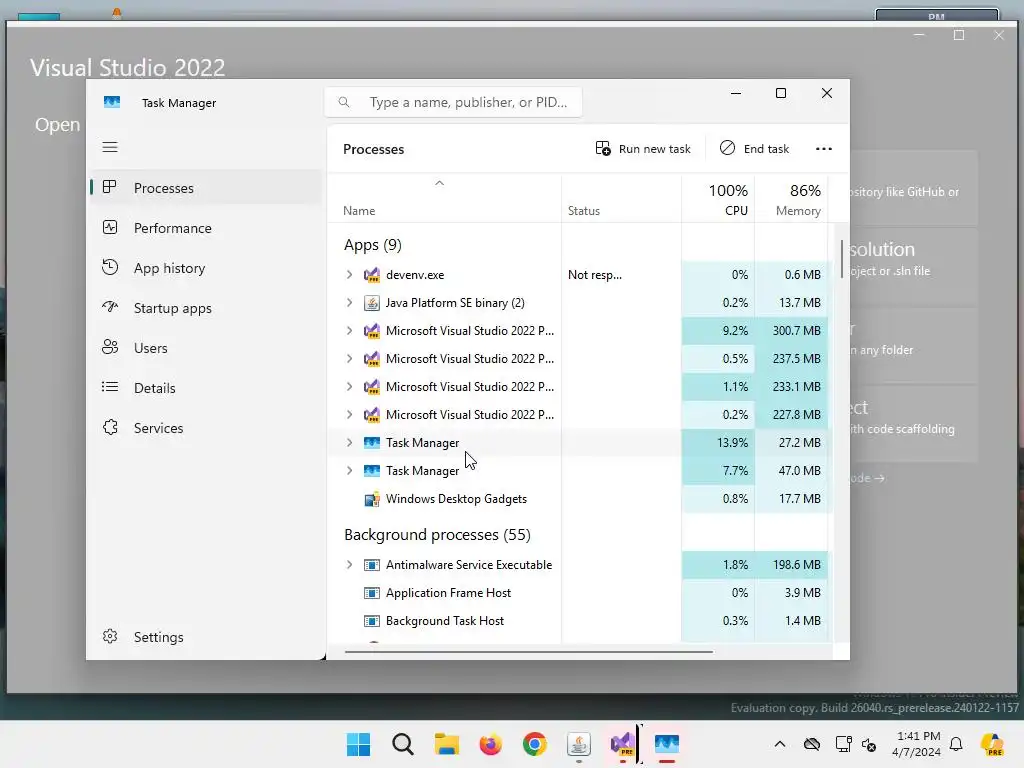Open the Users page
1024x768 pixels.
(x=206, y=348)
